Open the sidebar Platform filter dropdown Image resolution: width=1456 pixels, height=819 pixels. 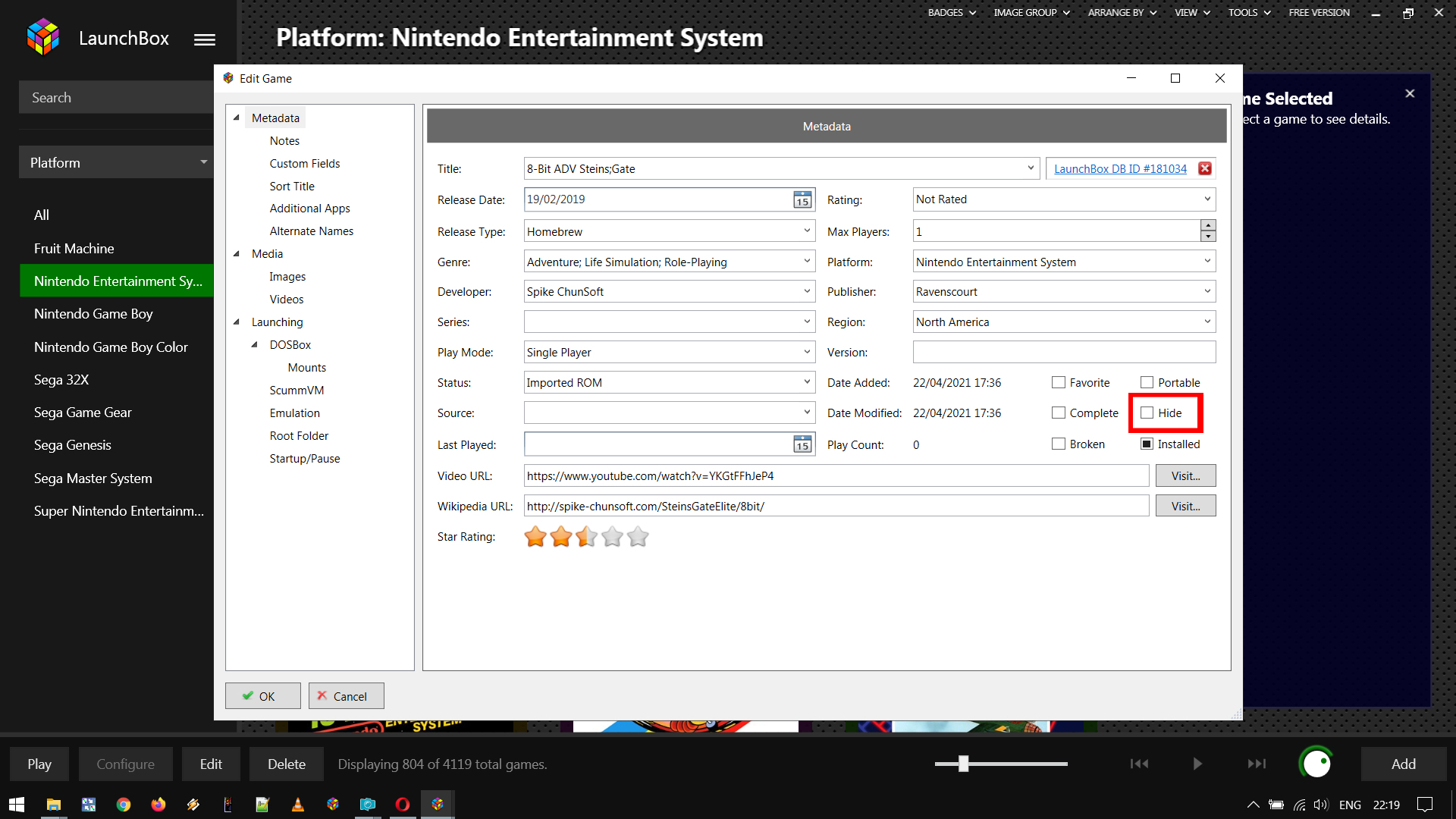point(115,162)
